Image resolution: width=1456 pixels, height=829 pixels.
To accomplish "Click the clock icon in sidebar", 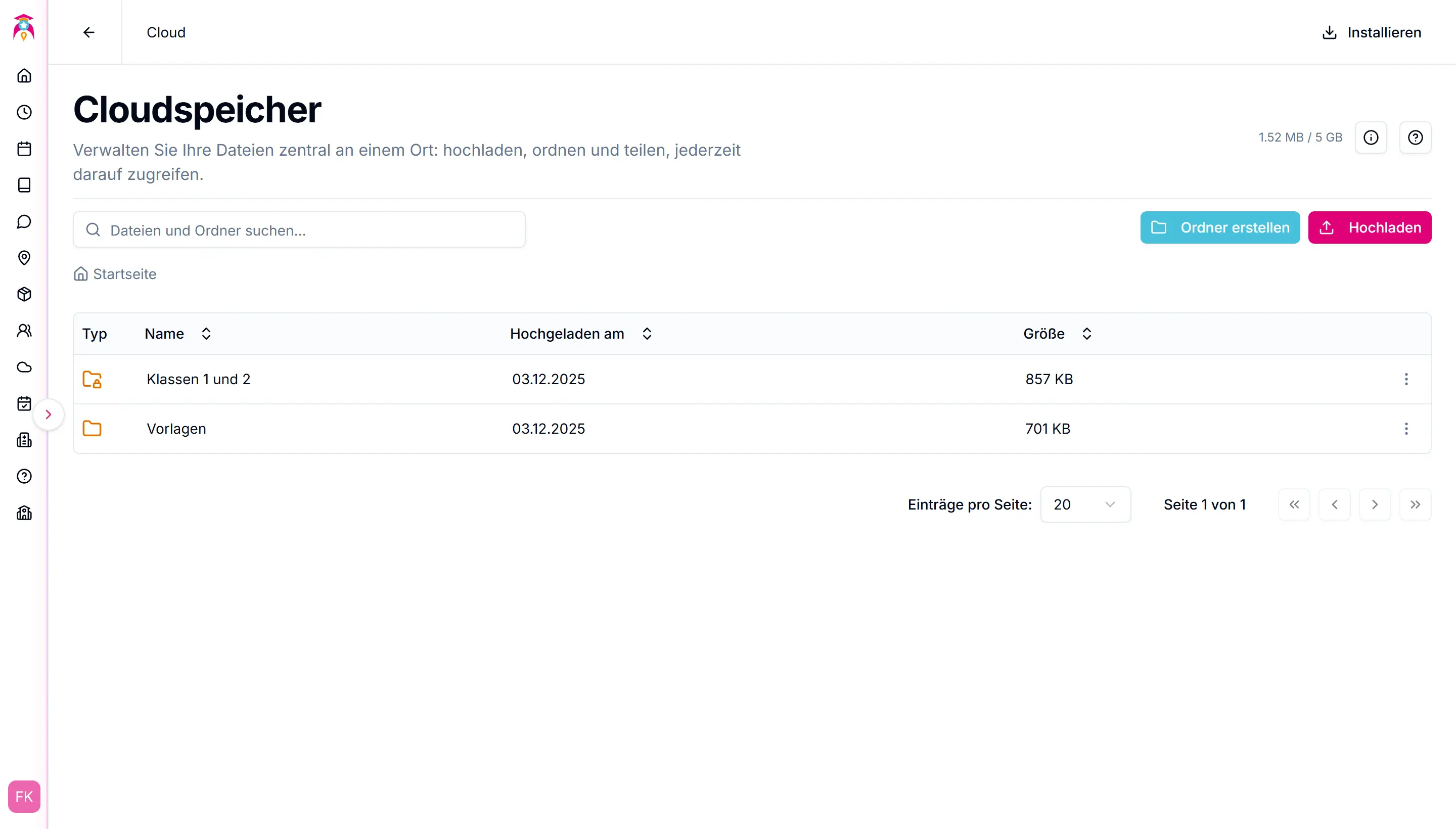I will click(24, 112).
